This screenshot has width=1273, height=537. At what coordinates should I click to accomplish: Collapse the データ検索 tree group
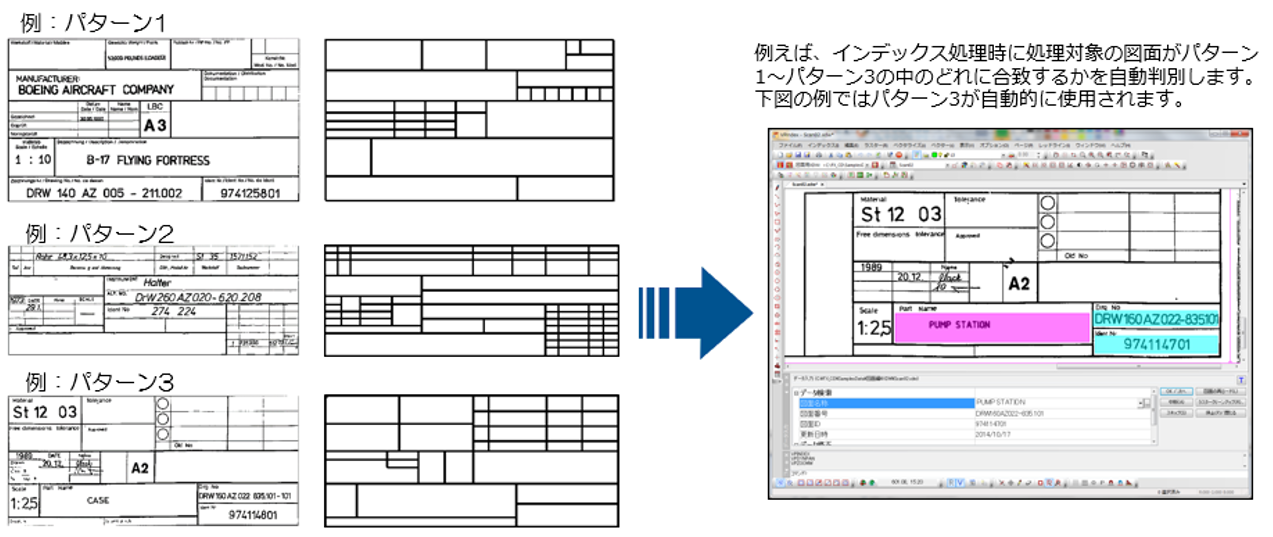(796, 393)
